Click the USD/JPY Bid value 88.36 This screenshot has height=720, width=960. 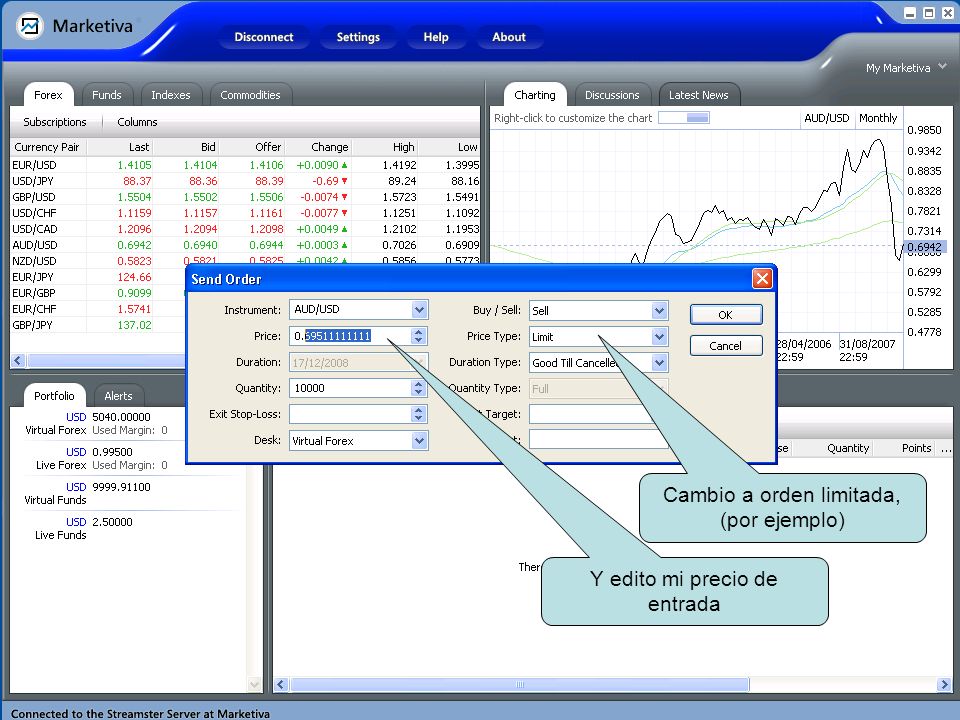(203, 181)
